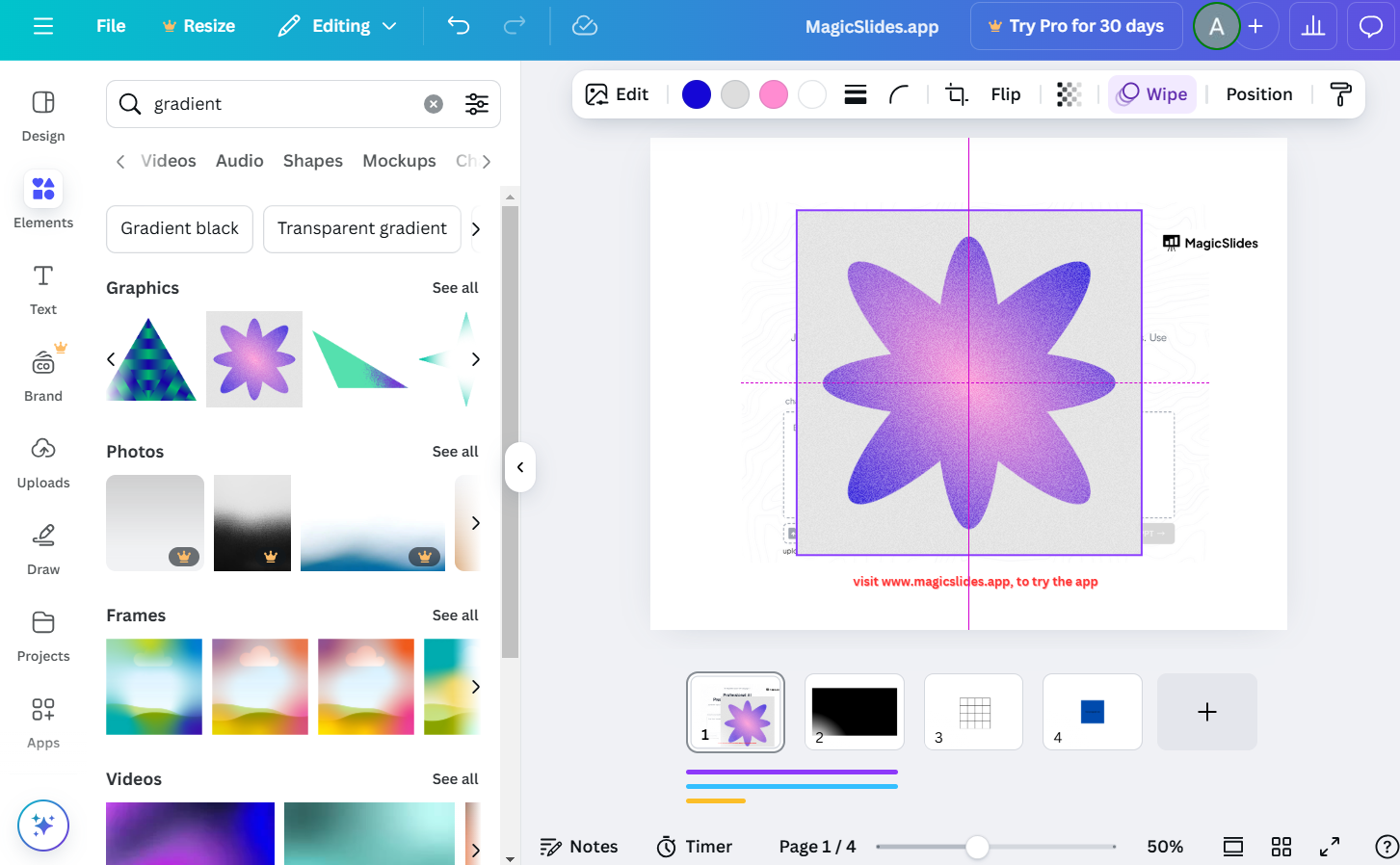Switch to the Audio category tab
The width and height of the screenshot is (1400, 865).
240,161
